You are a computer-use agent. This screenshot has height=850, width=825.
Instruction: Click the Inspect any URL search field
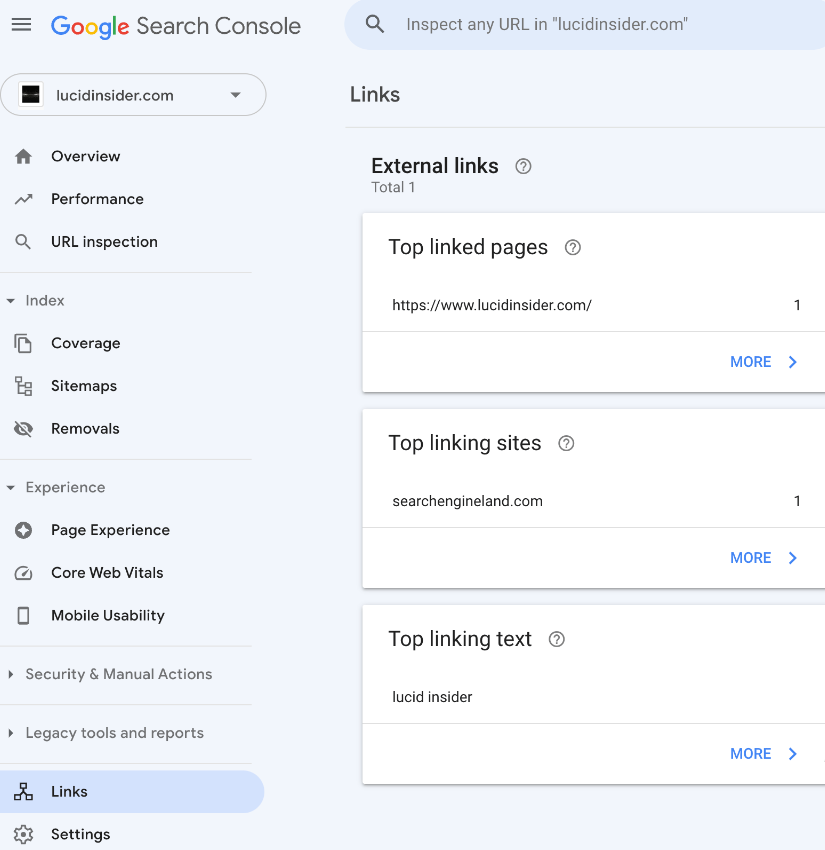[600, 25]
